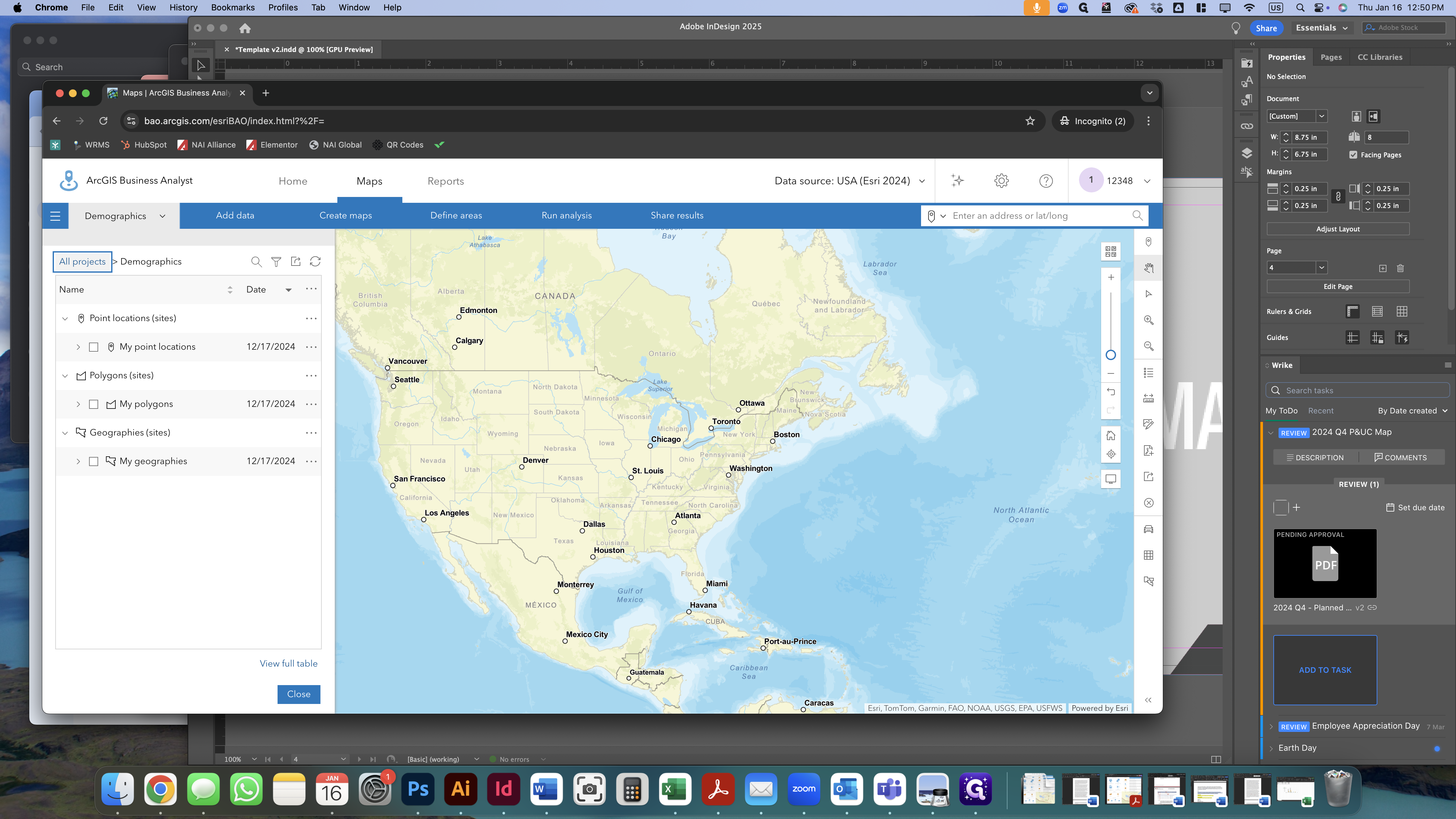The width and height of the screenshot is (1456, 819).
Task: Open the InDesign Page number dropdown
Action: click(x=1321, y=268)
